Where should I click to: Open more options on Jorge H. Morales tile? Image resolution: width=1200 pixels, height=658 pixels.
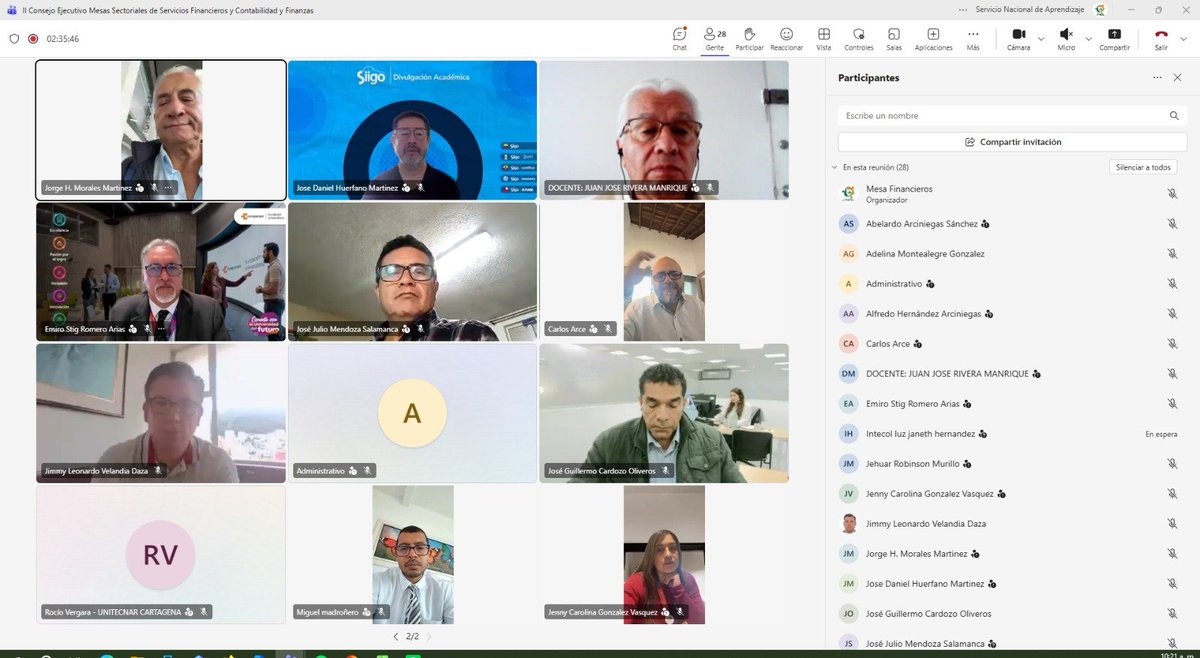(x=168, y=188)
